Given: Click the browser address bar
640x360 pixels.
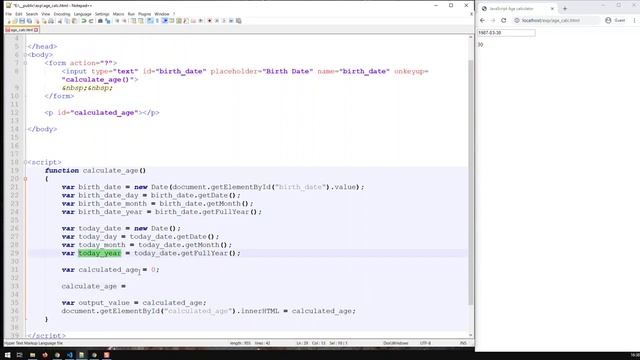Looking at the screenshot, I should pos(556,20).
